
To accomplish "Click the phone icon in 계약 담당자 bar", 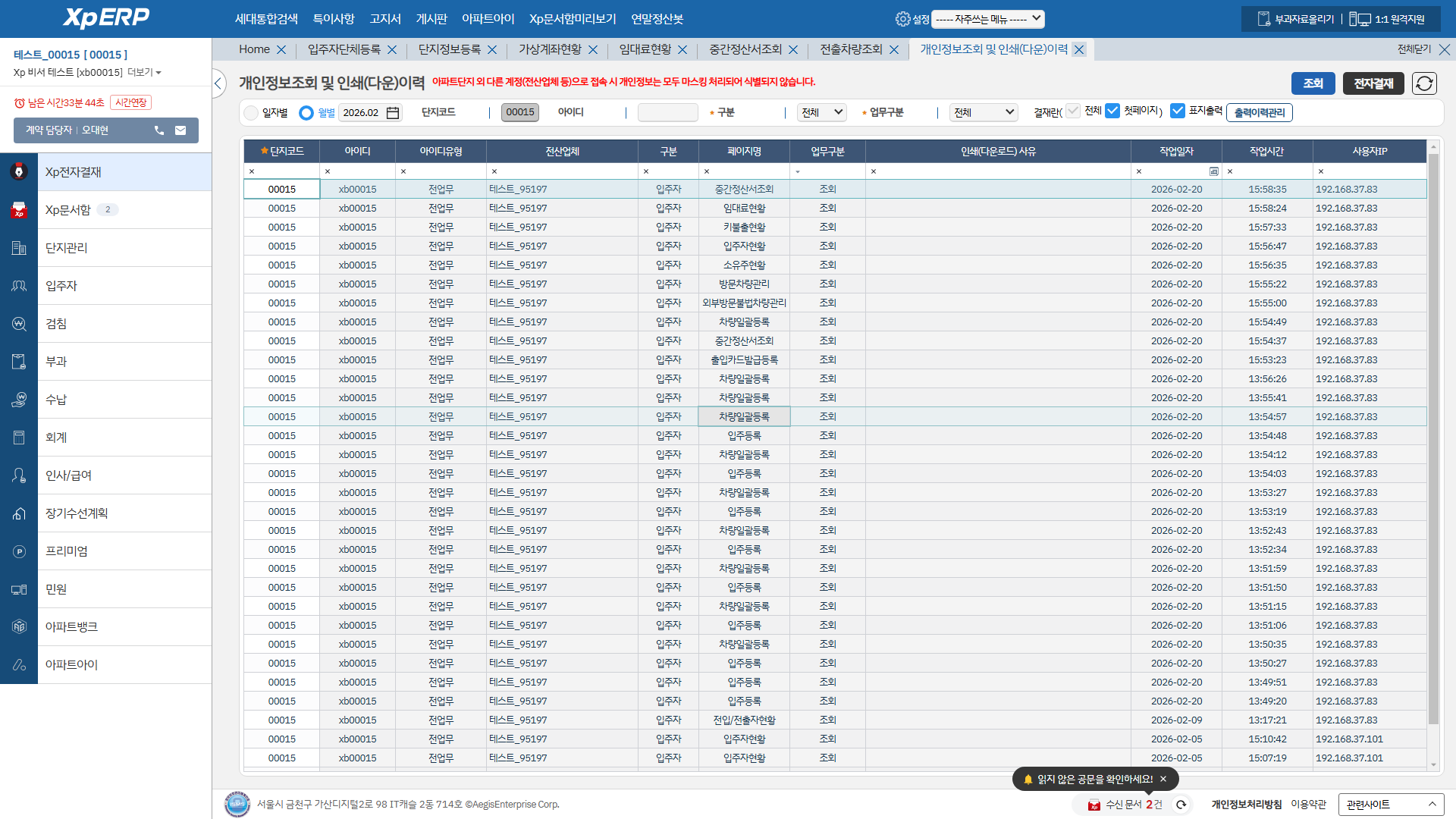I will 159,130.
